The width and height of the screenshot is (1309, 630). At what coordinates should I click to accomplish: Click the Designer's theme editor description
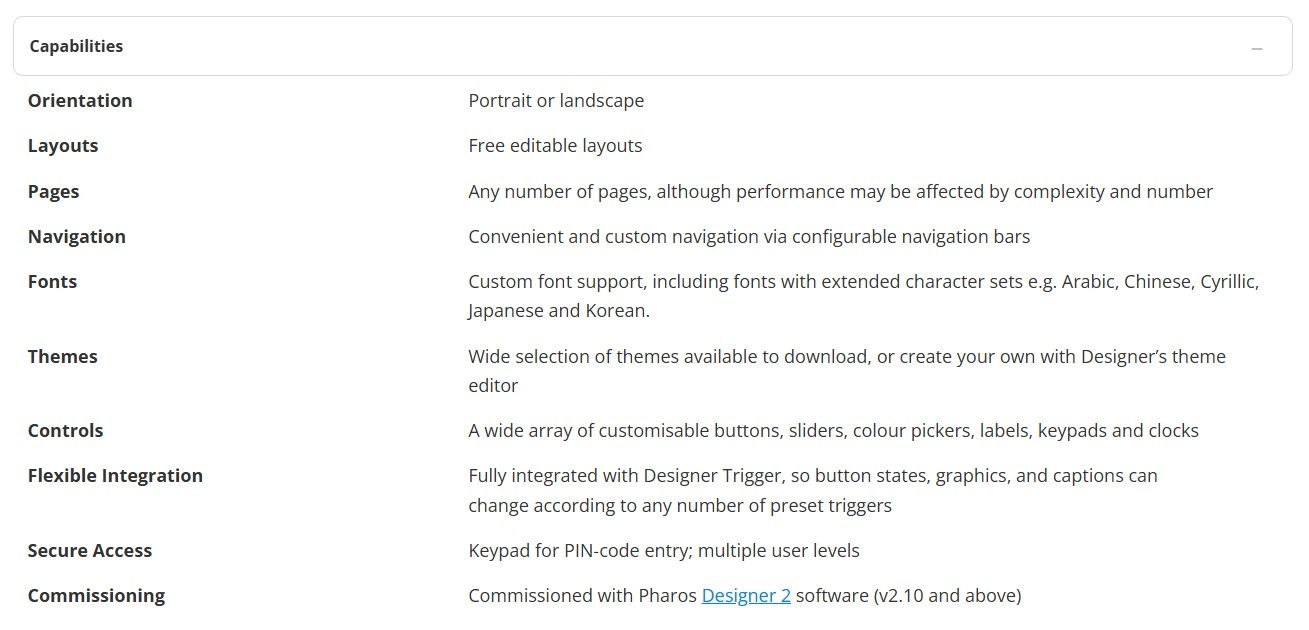click(847, 371)
